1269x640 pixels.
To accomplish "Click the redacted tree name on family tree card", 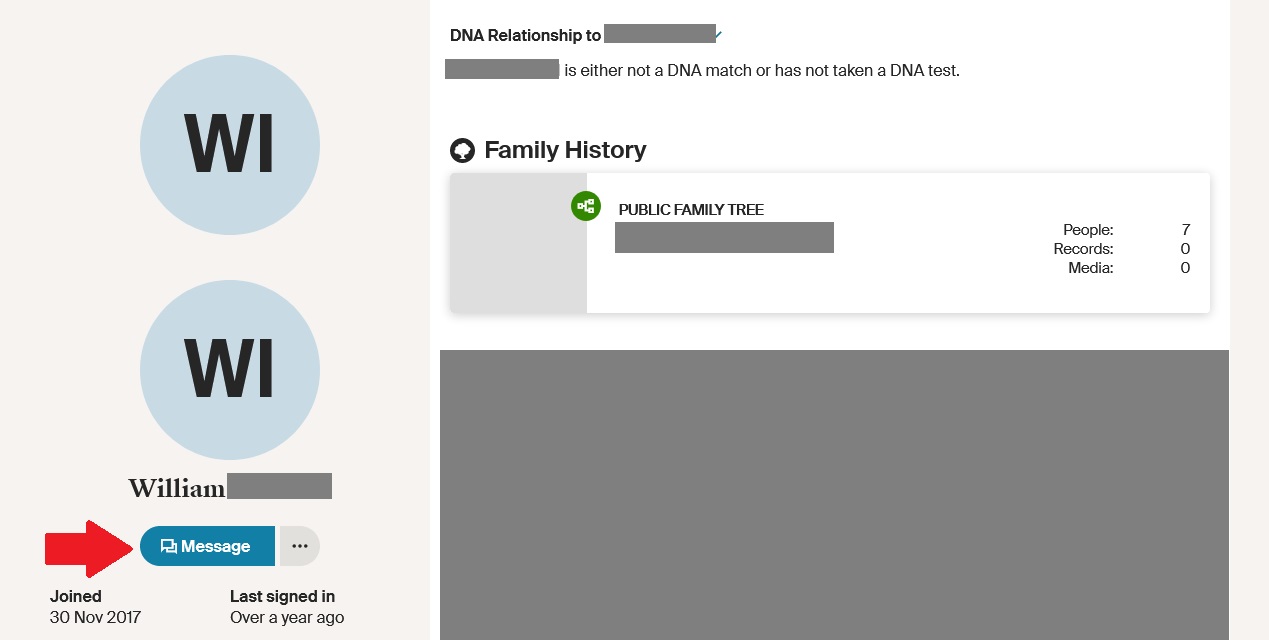I will coord(724,237).
